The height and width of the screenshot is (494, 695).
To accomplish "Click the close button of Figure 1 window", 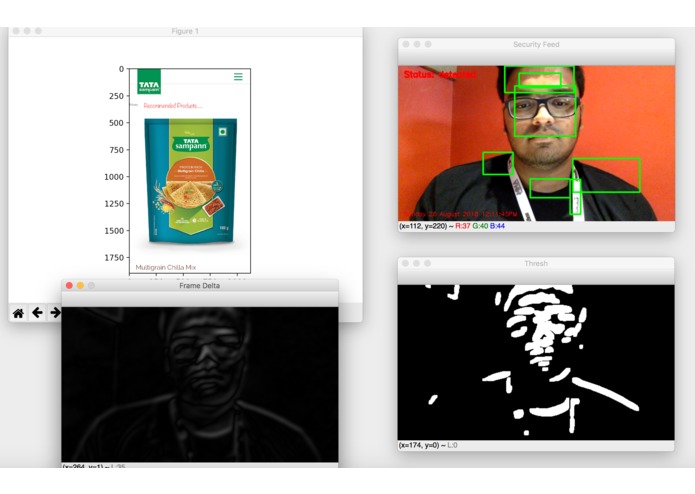I will pyautogui.click(x=16, y=31).
